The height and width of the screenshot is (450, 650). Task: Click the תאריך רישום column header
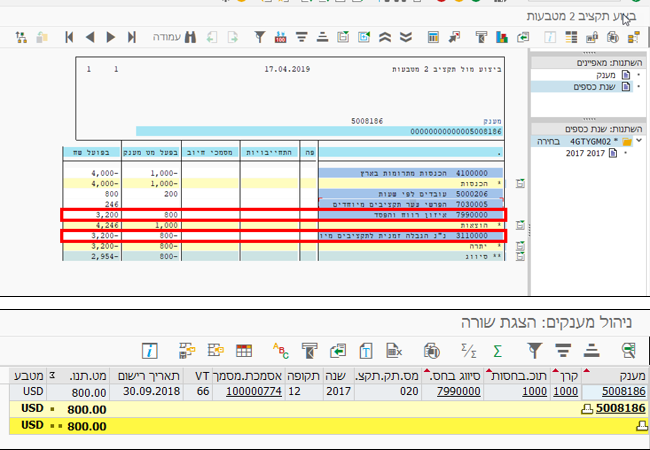(148, 376)
